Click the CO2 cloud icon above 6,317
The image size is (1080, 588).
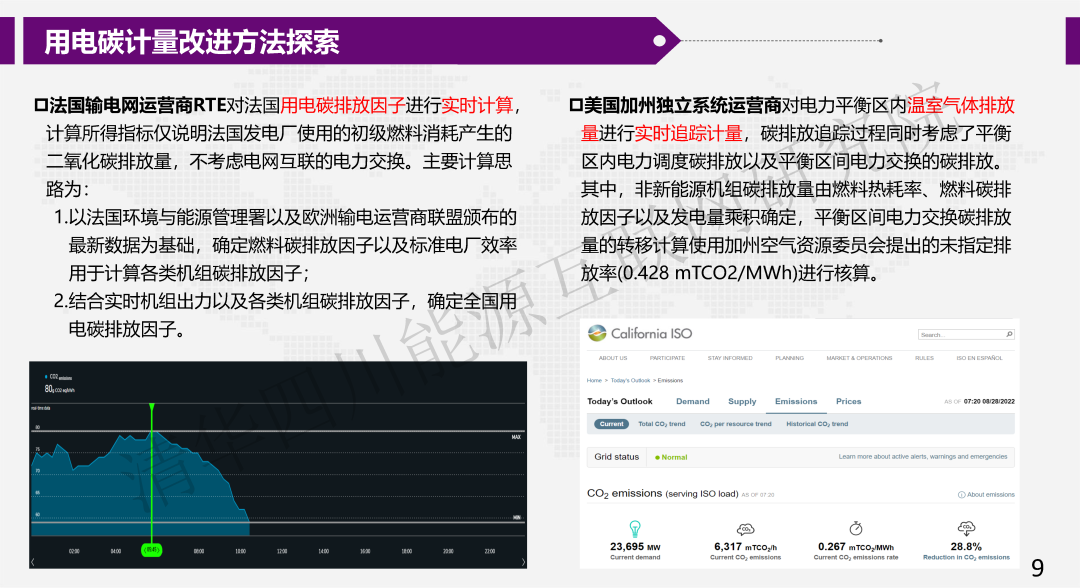[745, 529]
